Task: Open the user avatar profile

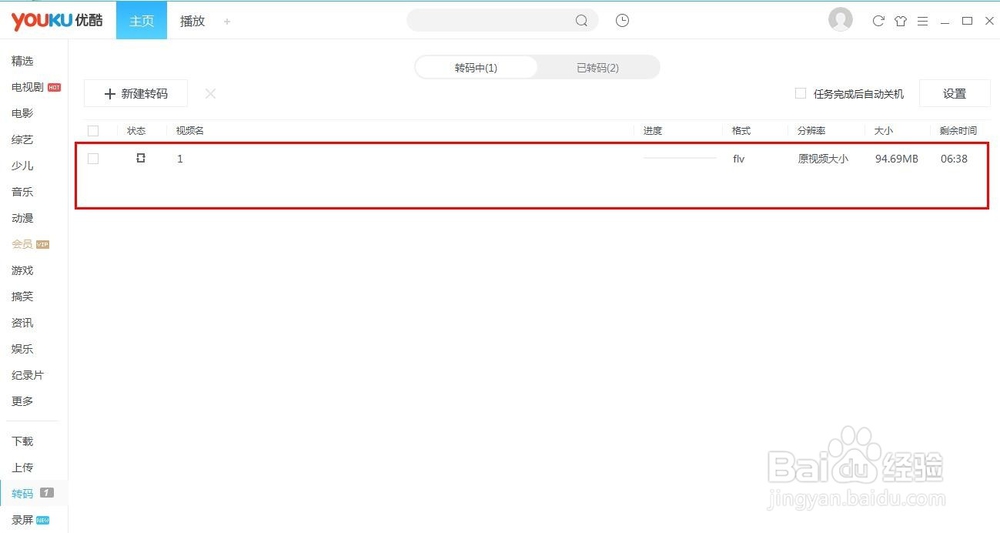Action: click(841, 20)
